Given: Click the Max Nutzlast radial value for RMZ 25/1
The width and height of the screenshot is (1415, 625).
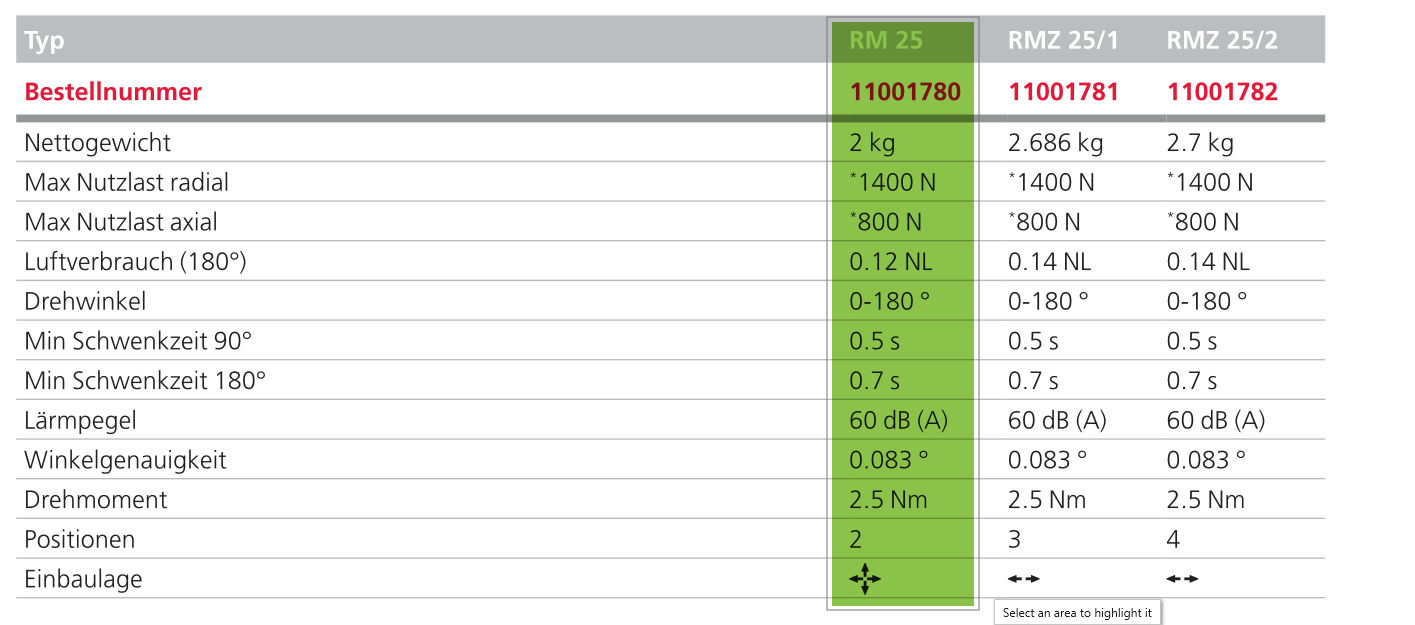Looking at the screenshot, I should click(x=1051, y=182).
